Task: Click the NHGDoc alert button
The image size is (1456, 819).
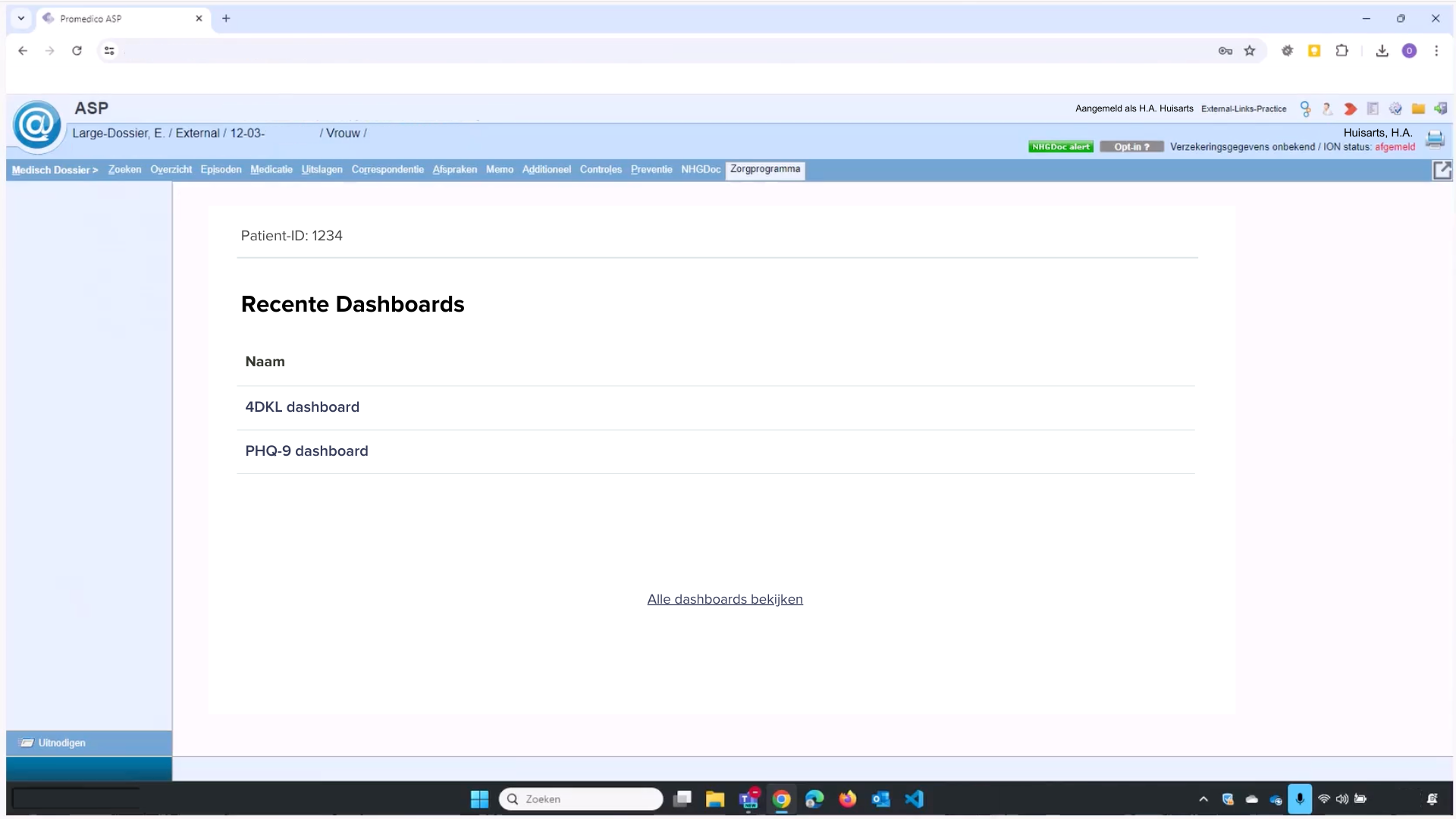Action: tap(1060, 147)
